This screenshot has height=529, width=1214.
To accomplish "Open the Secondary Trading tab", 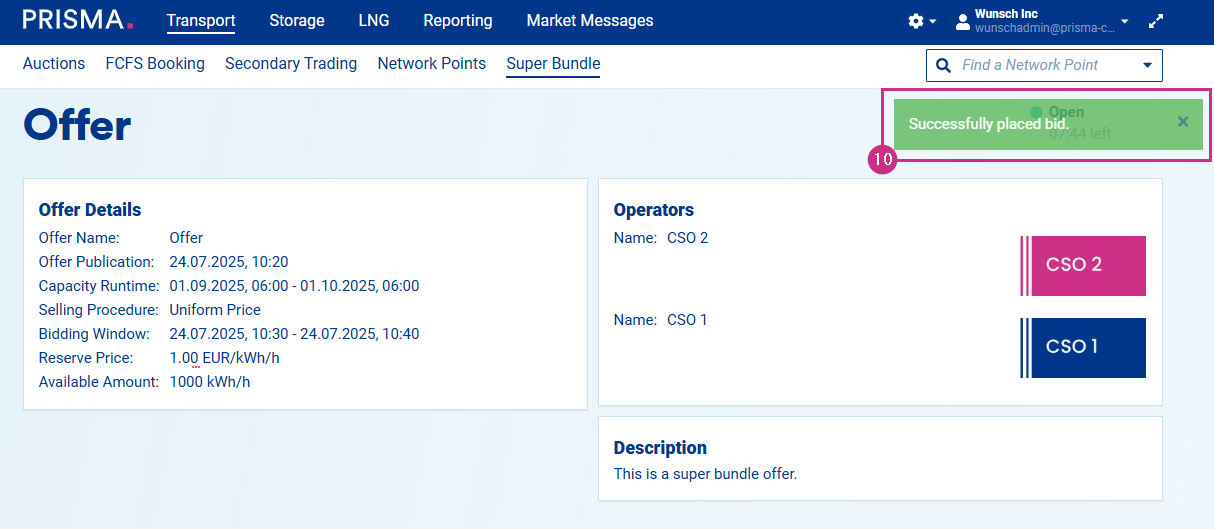I will coord(291,64).
